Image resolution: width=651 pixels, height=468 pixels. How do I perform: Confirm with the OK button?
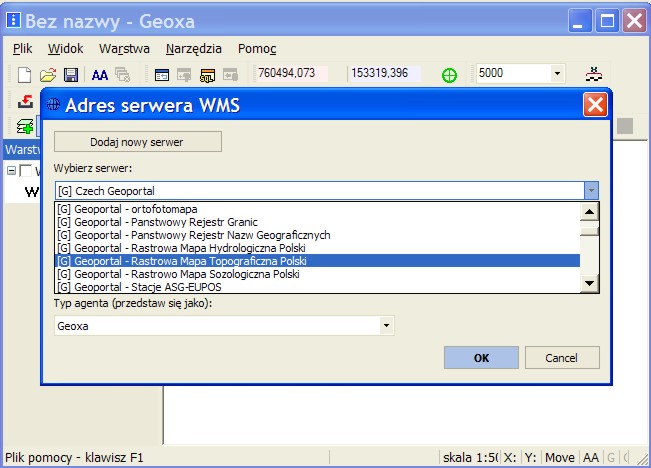(481, 358)
